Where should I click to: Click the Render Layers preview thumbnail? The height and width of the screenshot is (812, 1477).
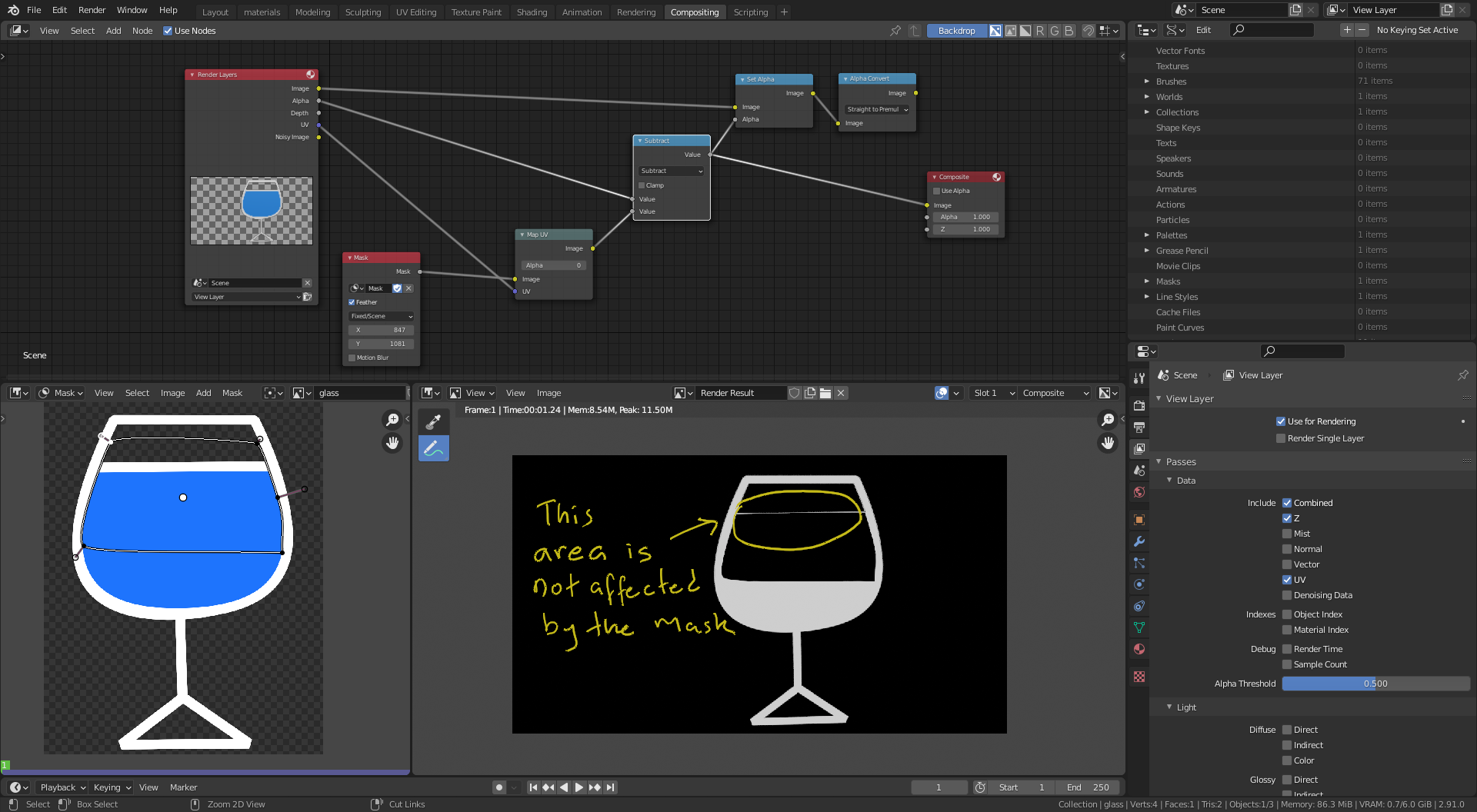pyautogui.click(x=252, y=211)
